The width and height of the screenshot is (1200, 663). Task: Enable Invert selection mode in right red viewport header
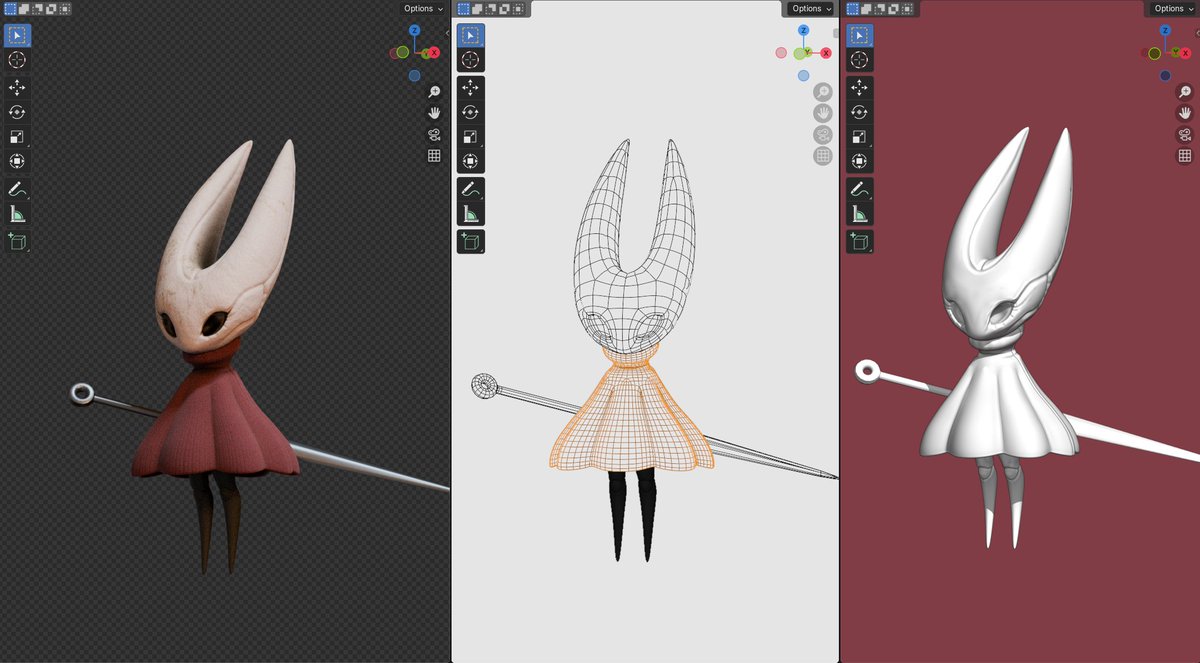(894, 9)
